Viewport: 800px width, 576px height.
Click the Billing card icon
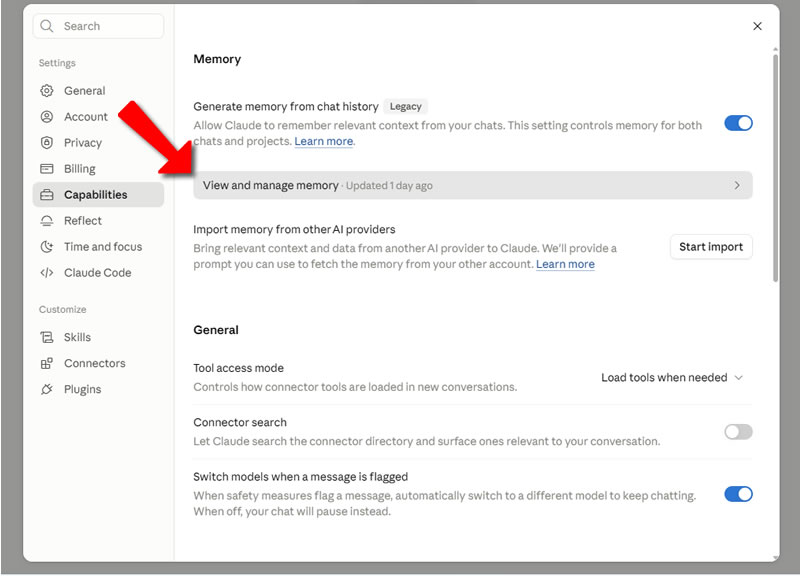point(46,169)
